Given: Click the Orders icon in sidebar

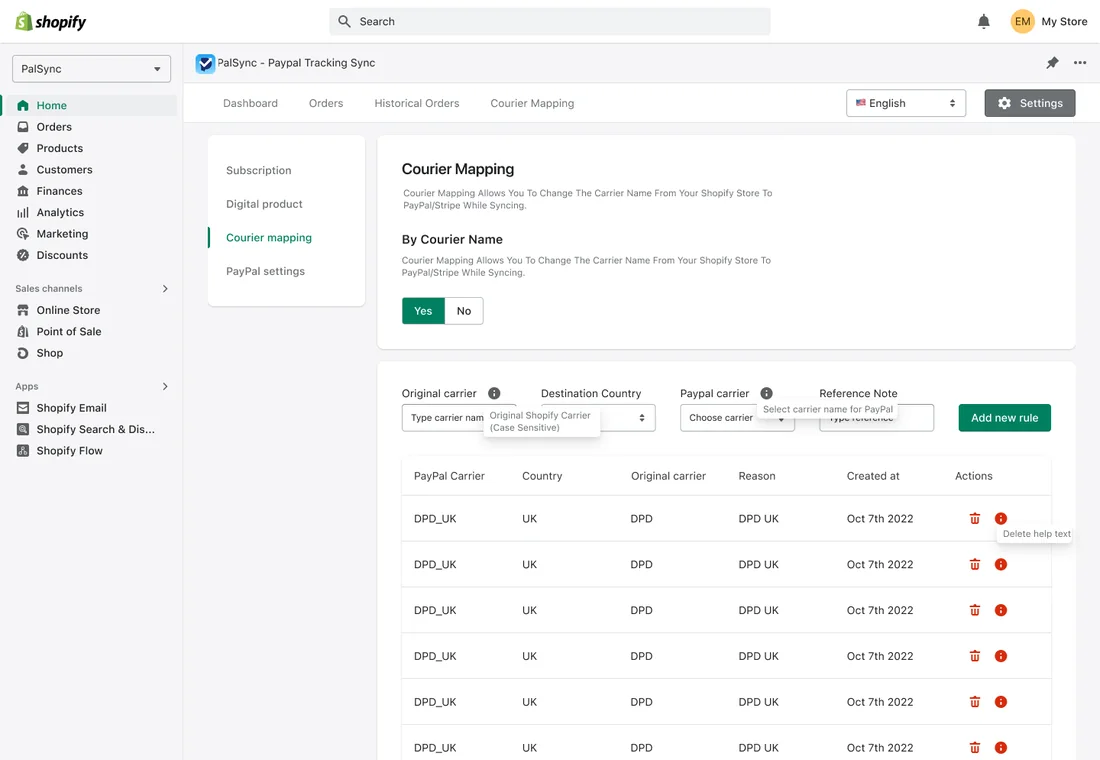Looking at the screenshot, I should pos(23,127).
